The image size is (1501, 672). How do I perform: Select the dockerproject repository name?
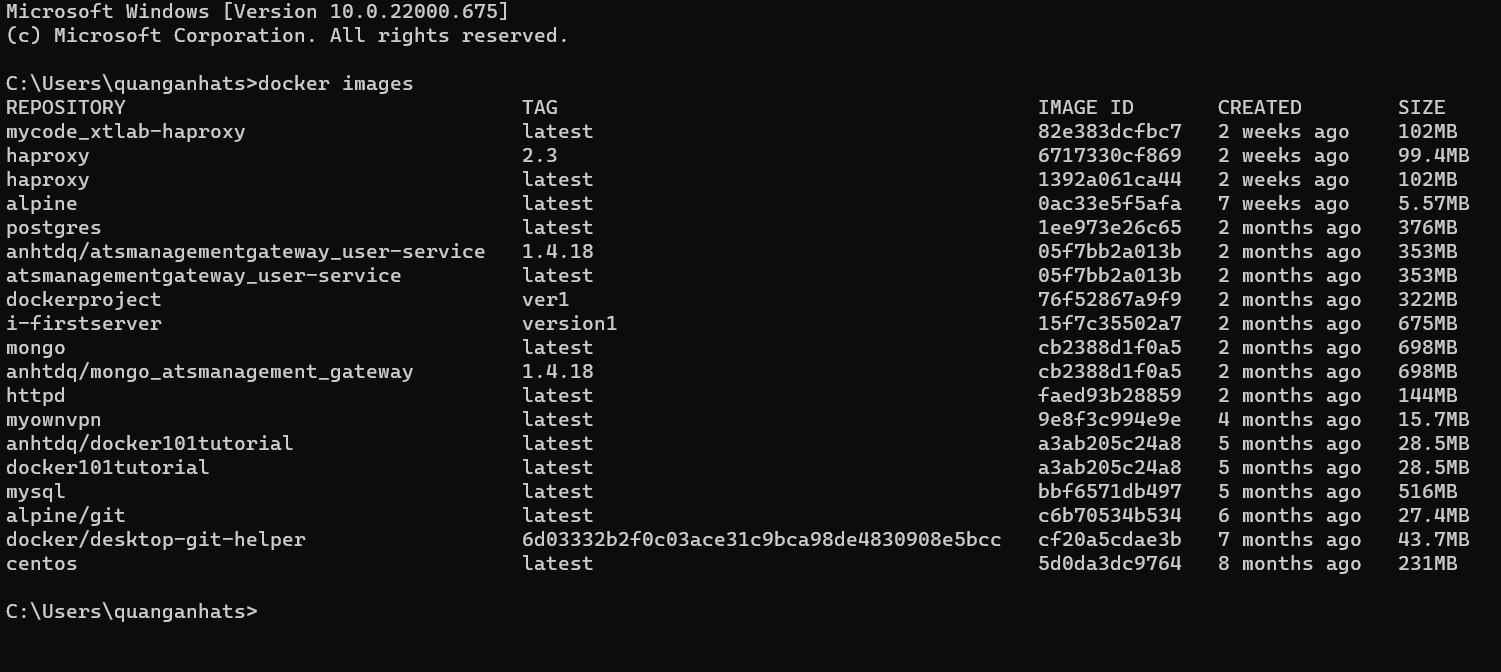[83, 300]
